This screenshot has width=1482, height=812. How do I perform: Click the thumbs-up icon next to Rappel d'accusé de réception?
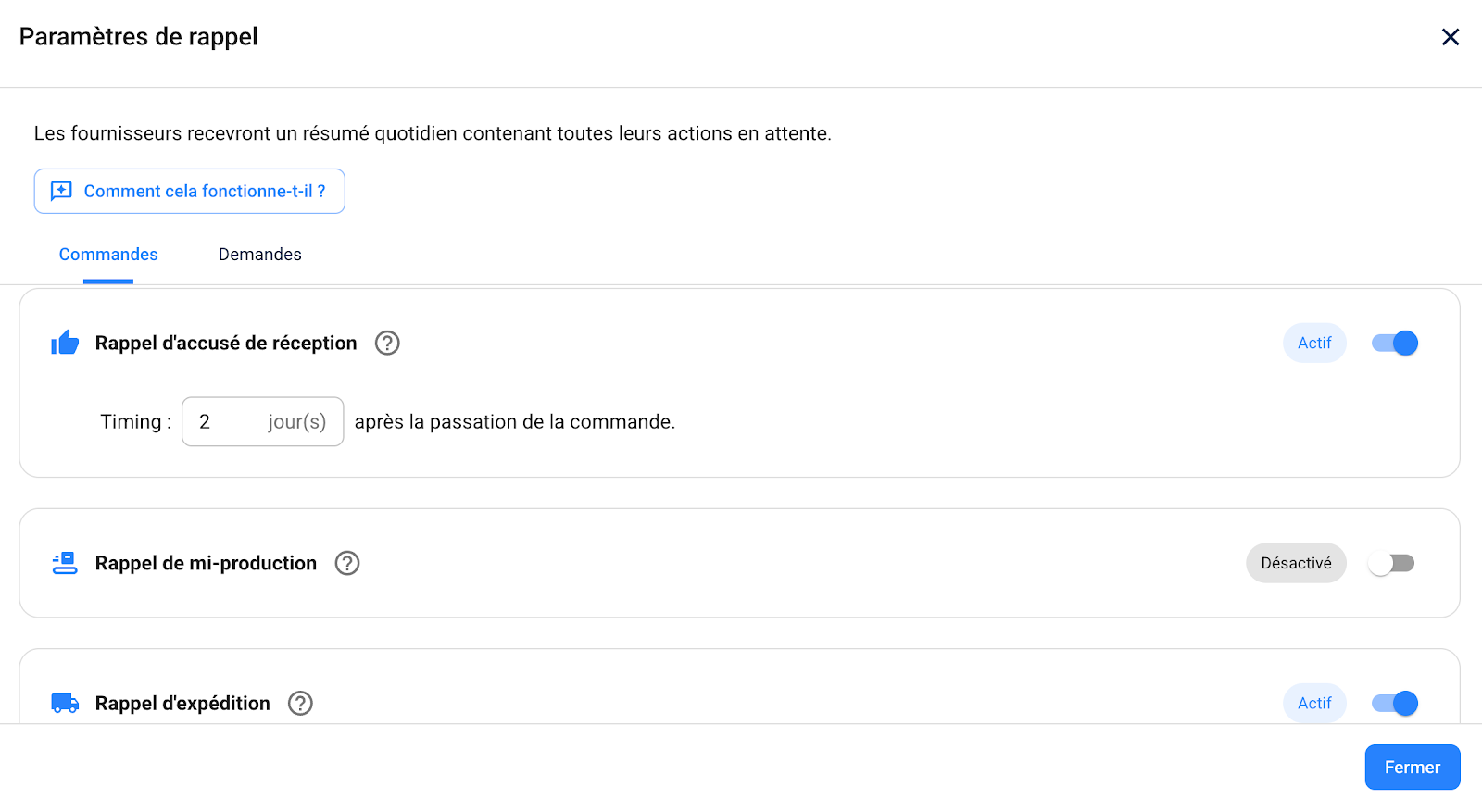click(65, 343)
